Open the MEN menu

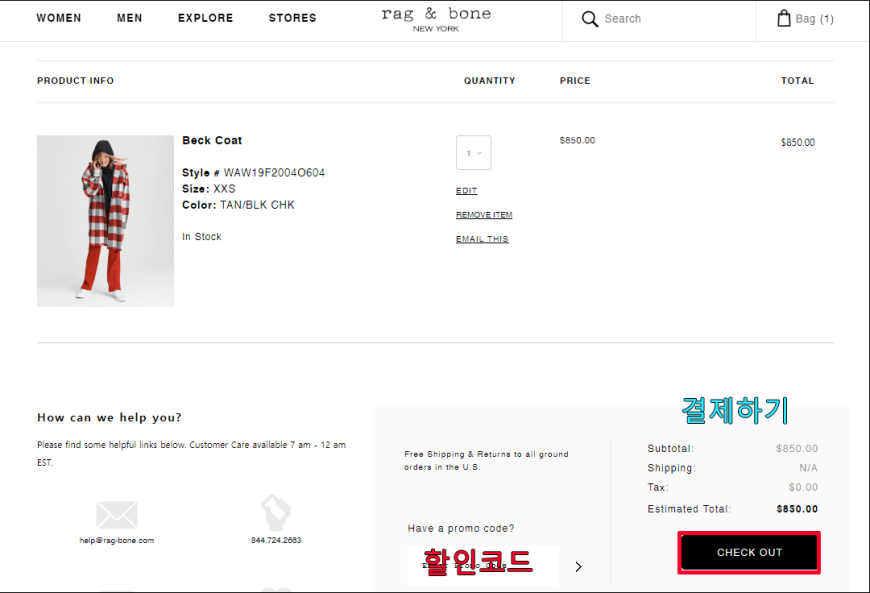(129, 18)
